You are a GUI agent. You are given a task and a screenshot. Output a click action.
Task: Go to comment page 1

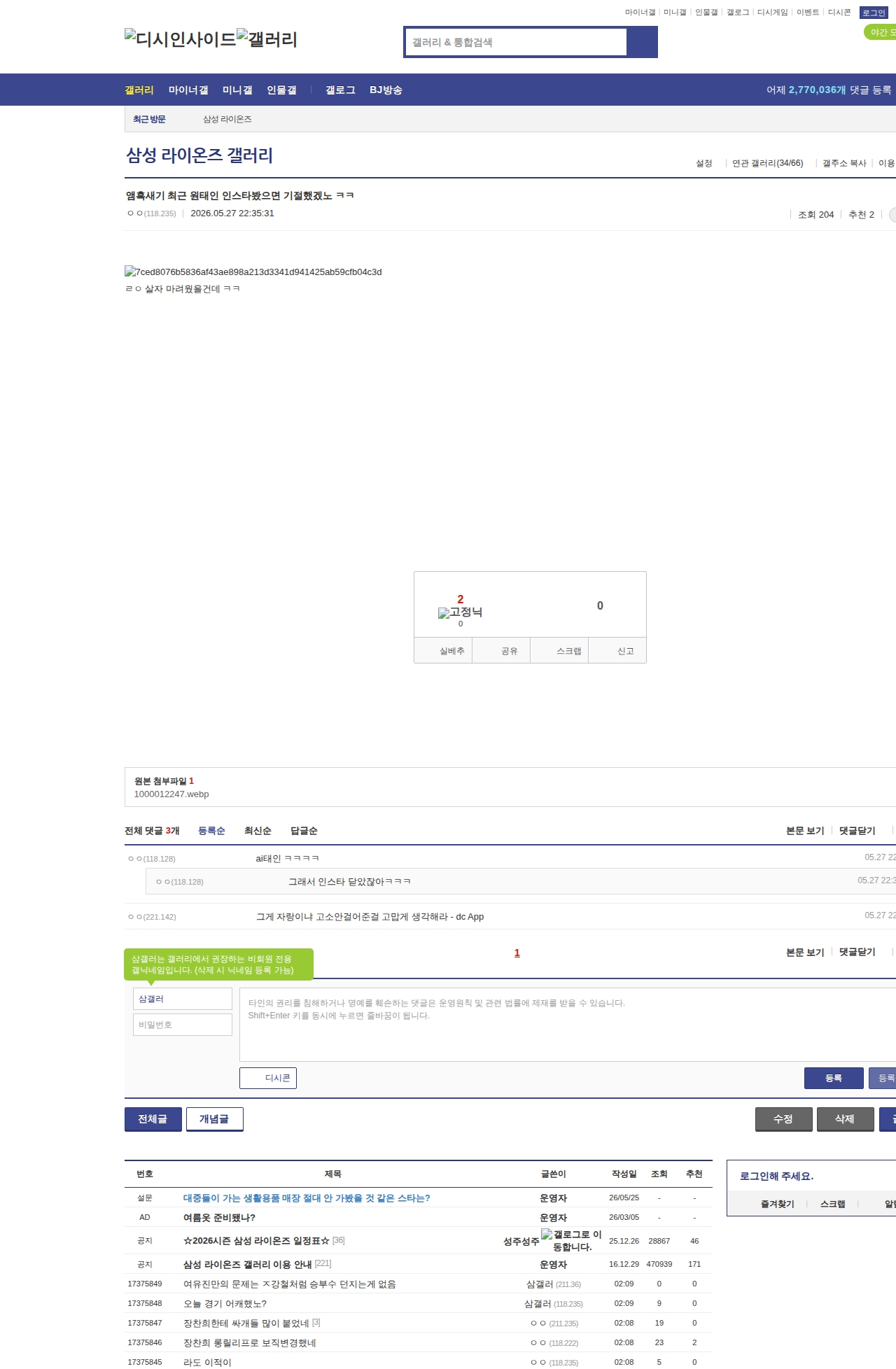517,953
